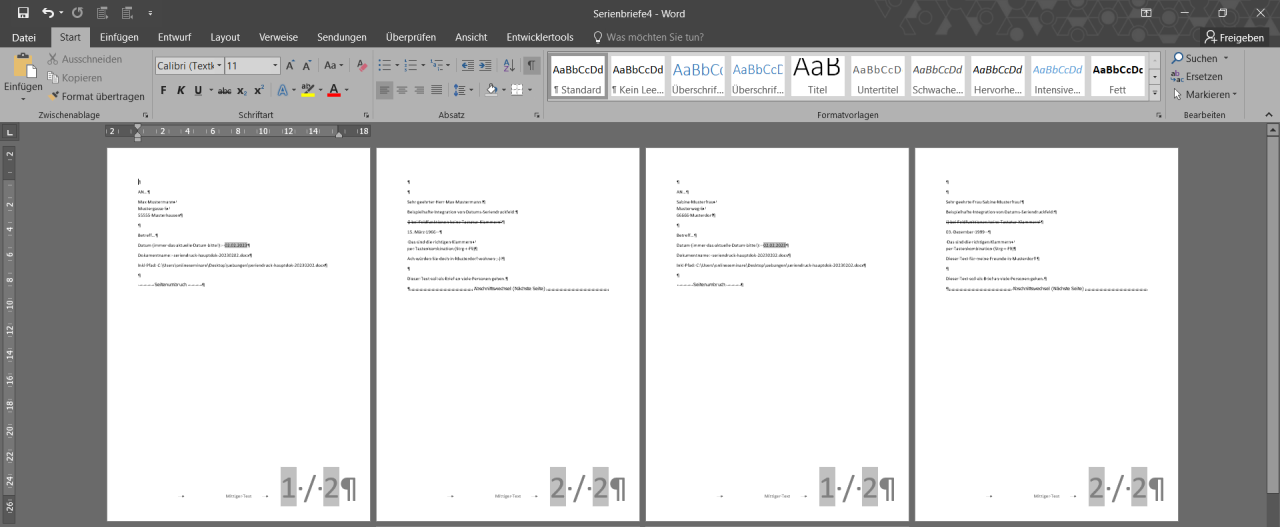Screen dimensions: 1280x527
Task: Open the undo history dropdown arrow
Action: (60, 12)
